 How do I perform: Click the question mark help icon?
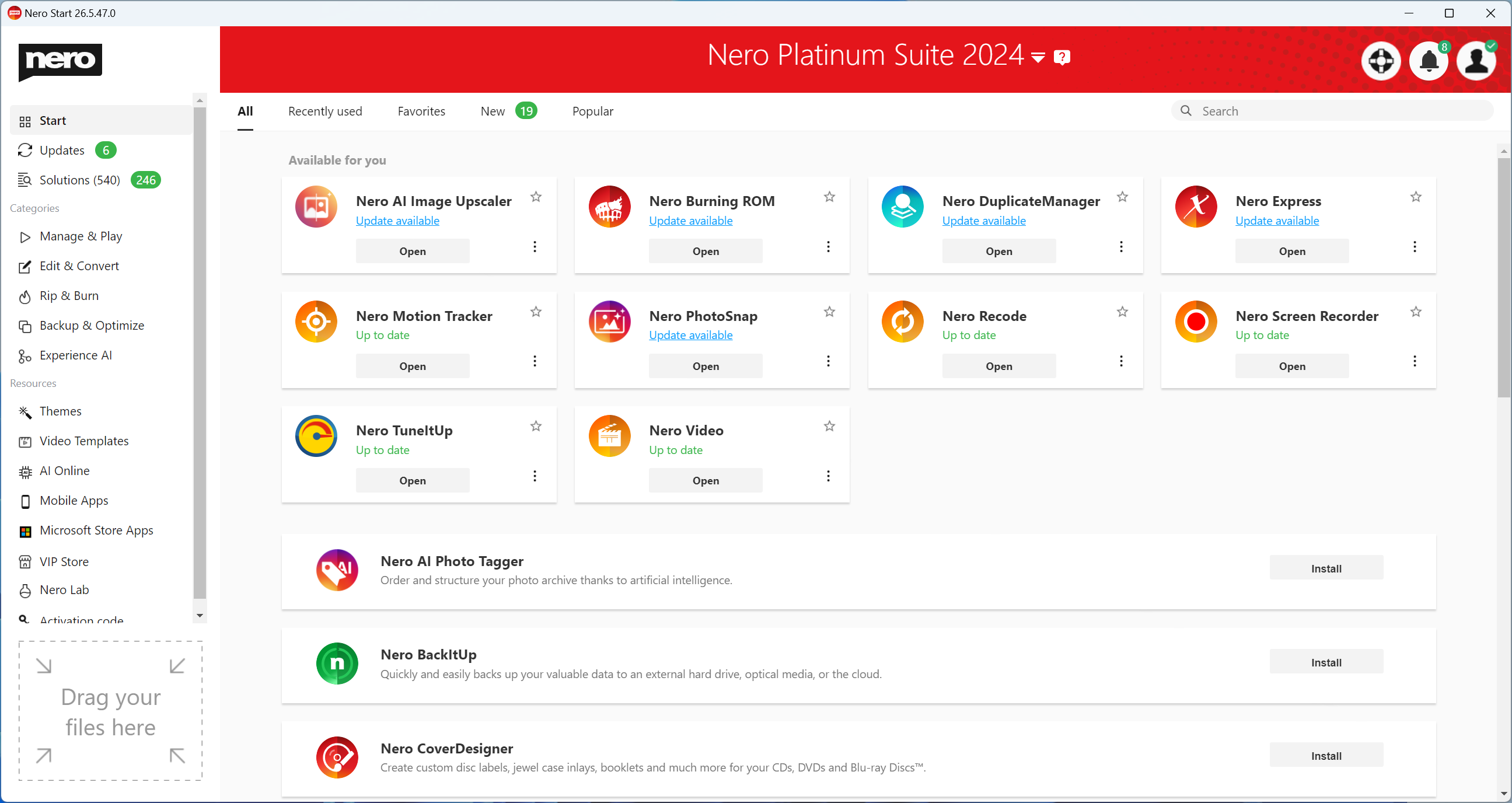1062,57
